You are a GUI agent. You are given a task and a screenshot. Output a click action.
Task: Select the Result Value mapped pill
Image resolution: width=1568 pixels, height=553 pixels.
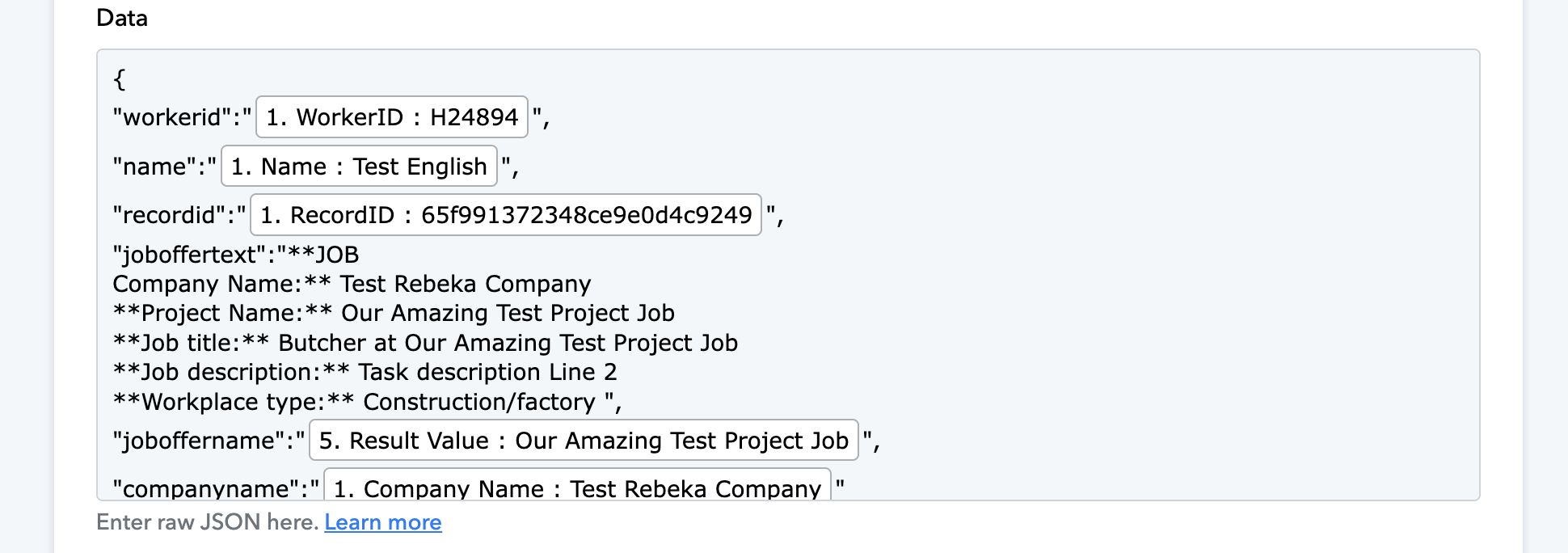[x=584, y=440]
